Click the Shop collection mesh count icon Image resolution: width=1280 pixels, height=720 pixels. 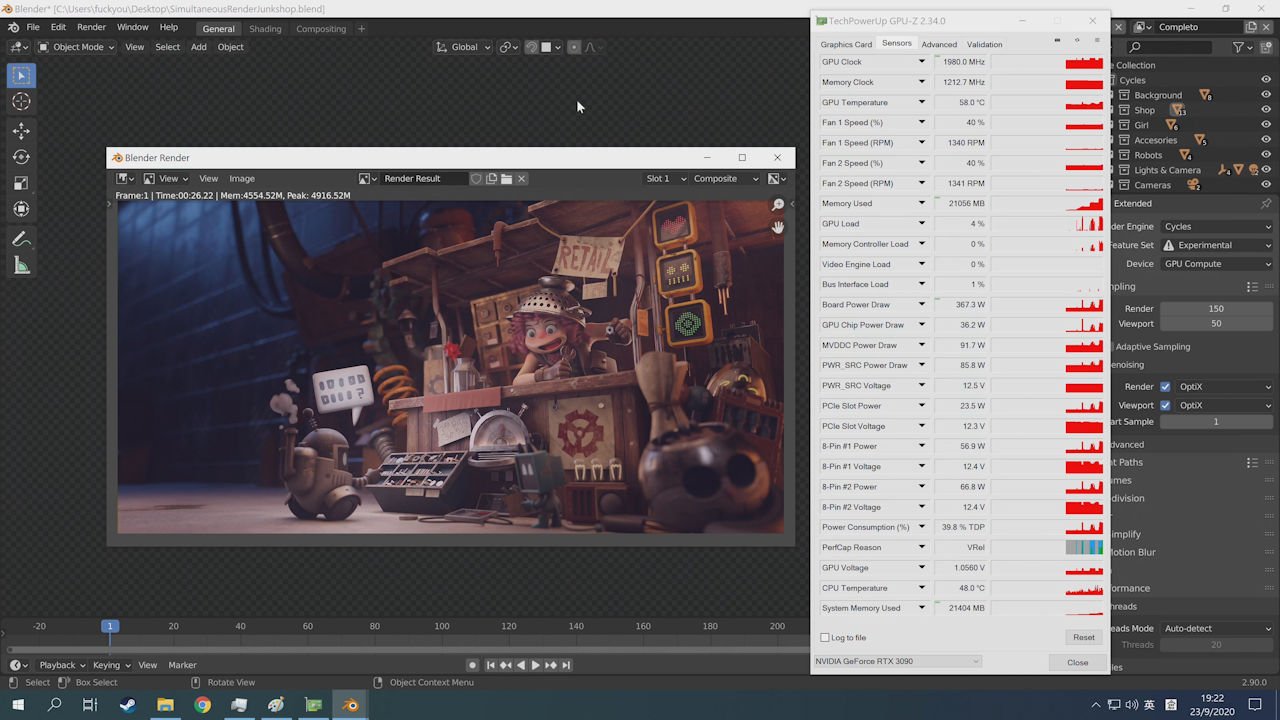(1178, 110)
